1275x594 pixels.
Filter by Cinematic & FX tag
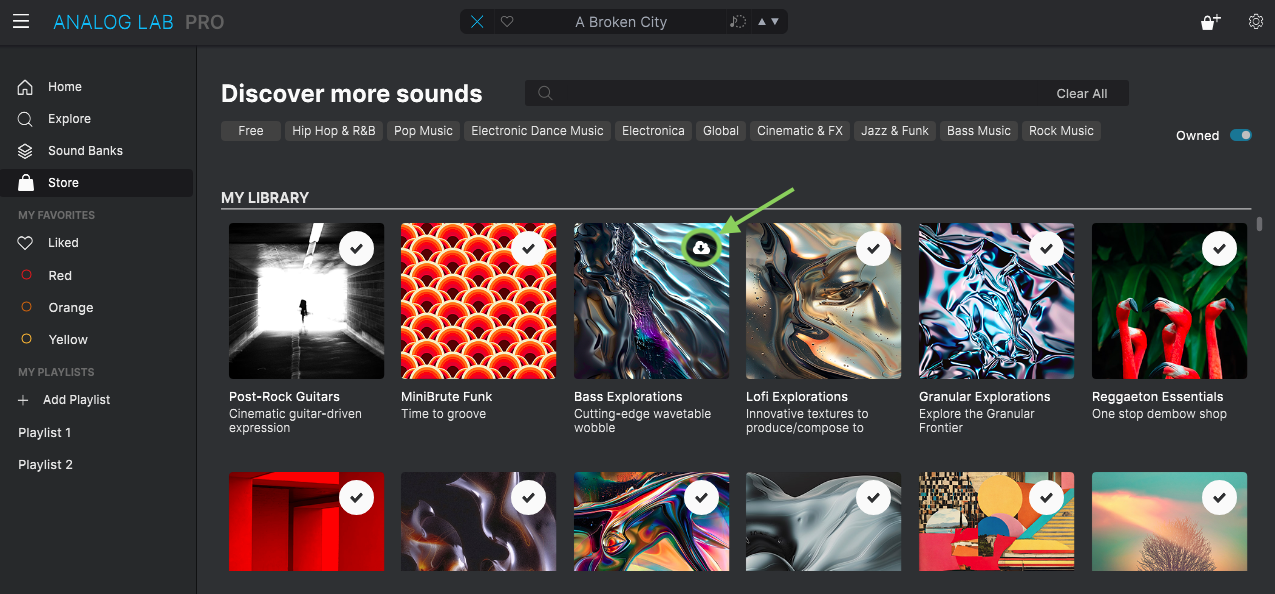pyautogui.click(x=800, y=131)
